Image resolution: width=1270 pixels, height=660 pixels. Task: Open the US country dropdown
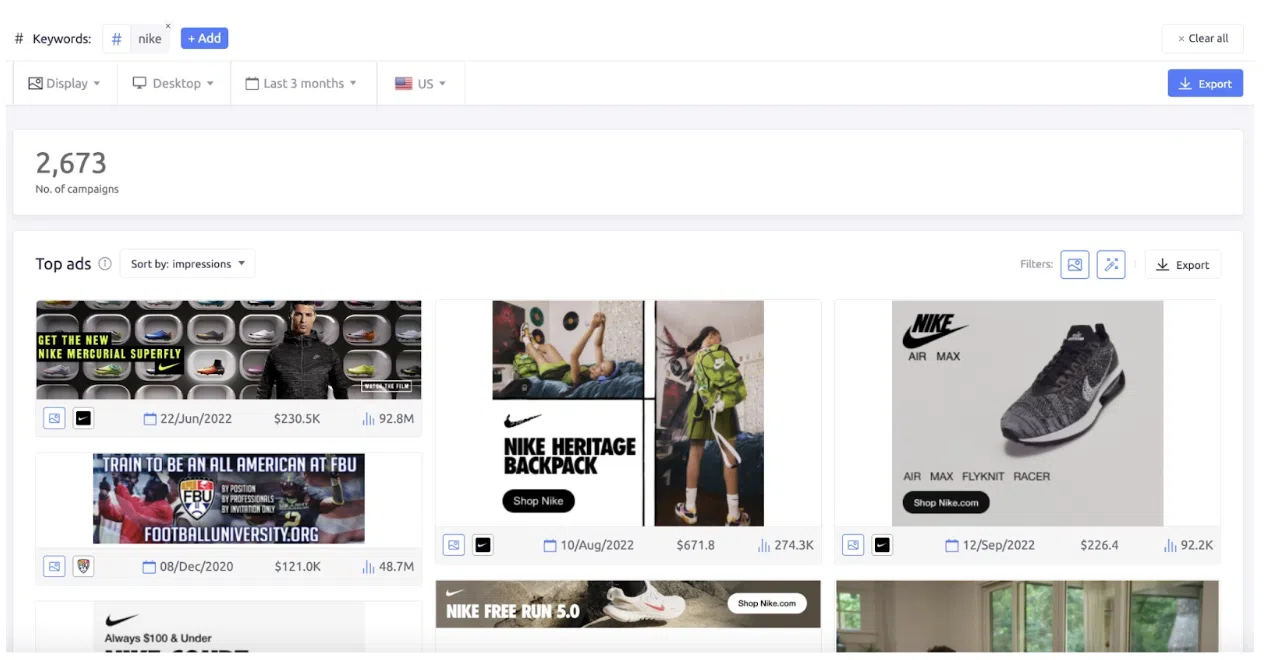pyautogui.click(x=420, y=83)
